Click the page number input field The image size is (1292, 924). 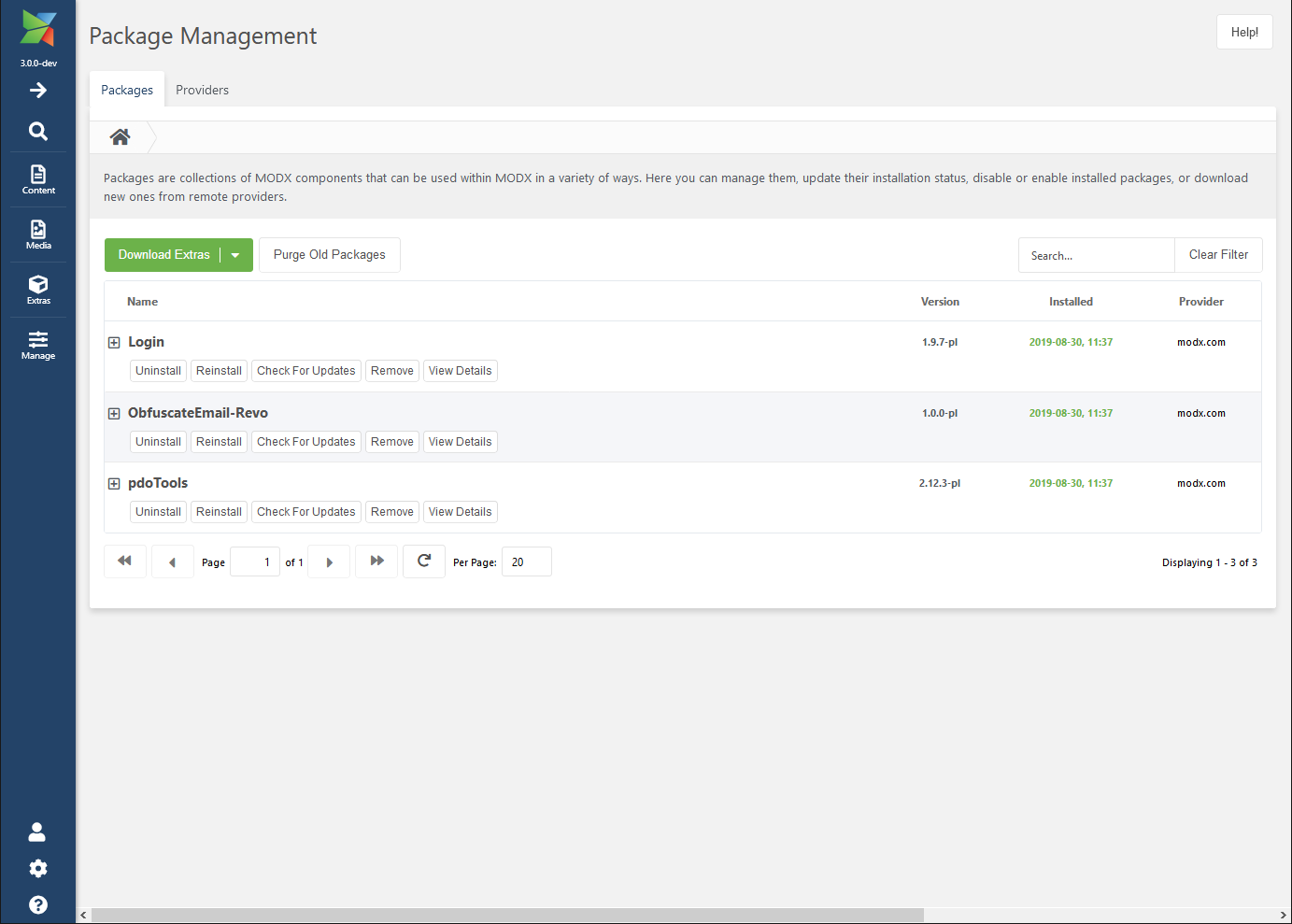[x=255, y=562]
